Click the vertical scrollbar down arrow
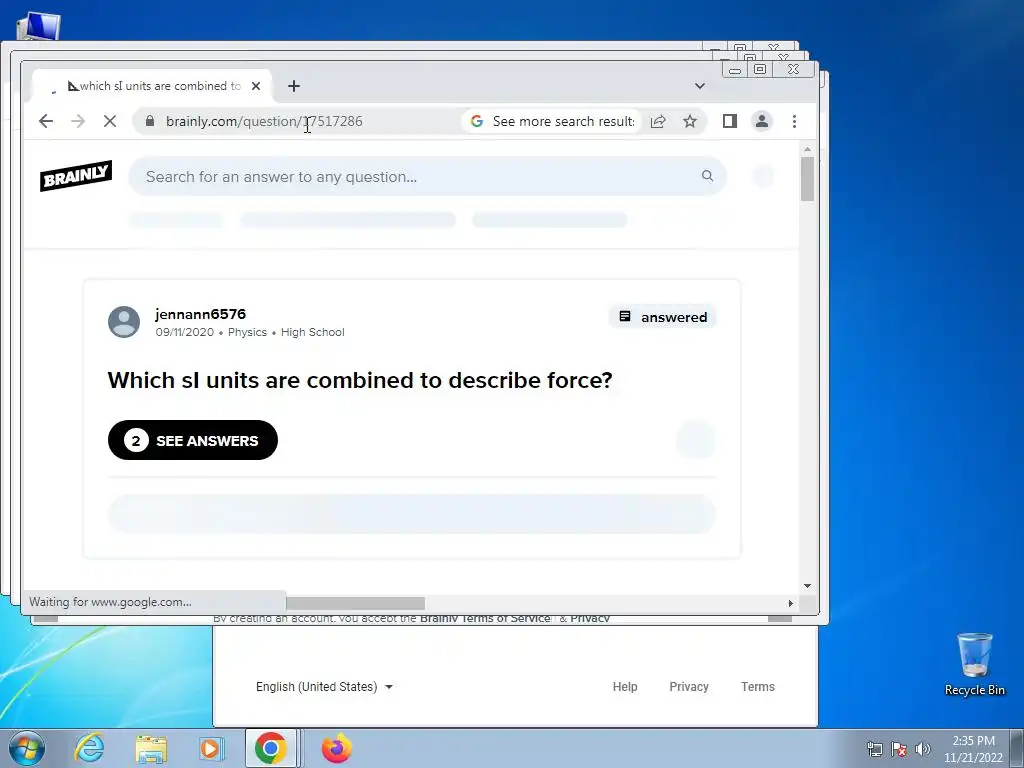 click(x=807, y=586)
